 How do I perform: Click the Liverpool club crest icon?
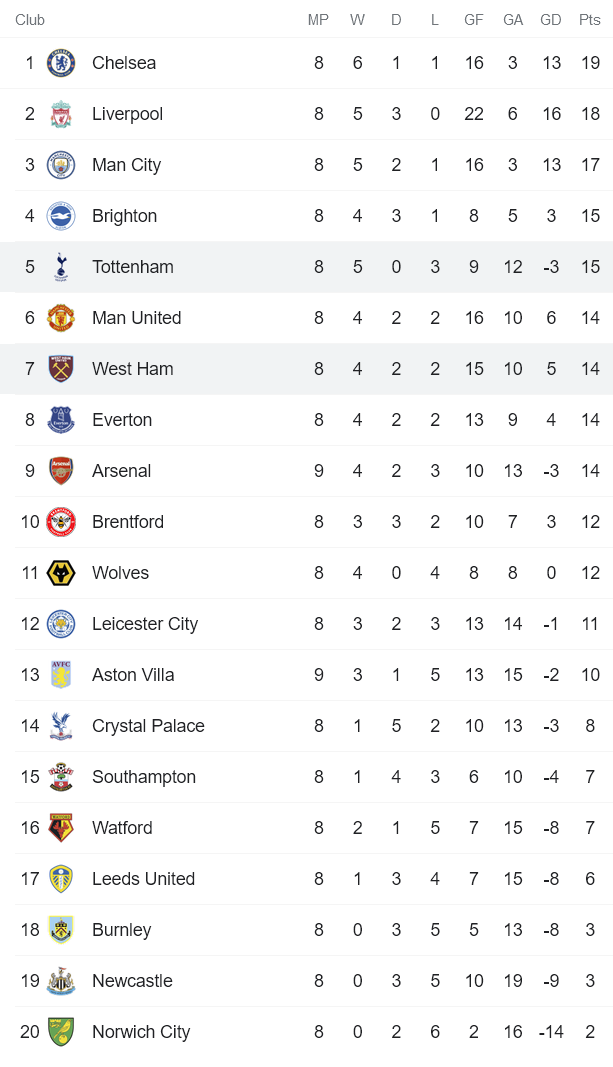(x=61, y=114)
